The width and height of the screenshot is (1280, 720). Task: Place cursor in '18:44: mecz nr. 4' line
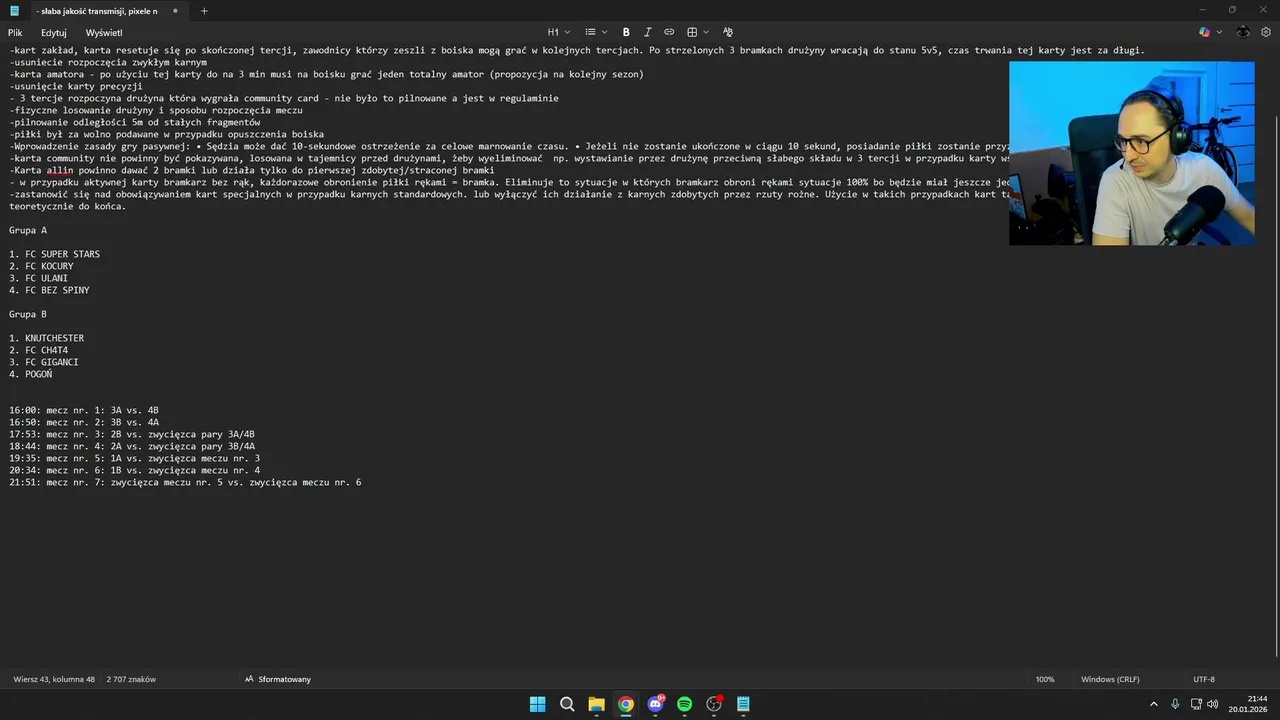(x=132, y=446)
